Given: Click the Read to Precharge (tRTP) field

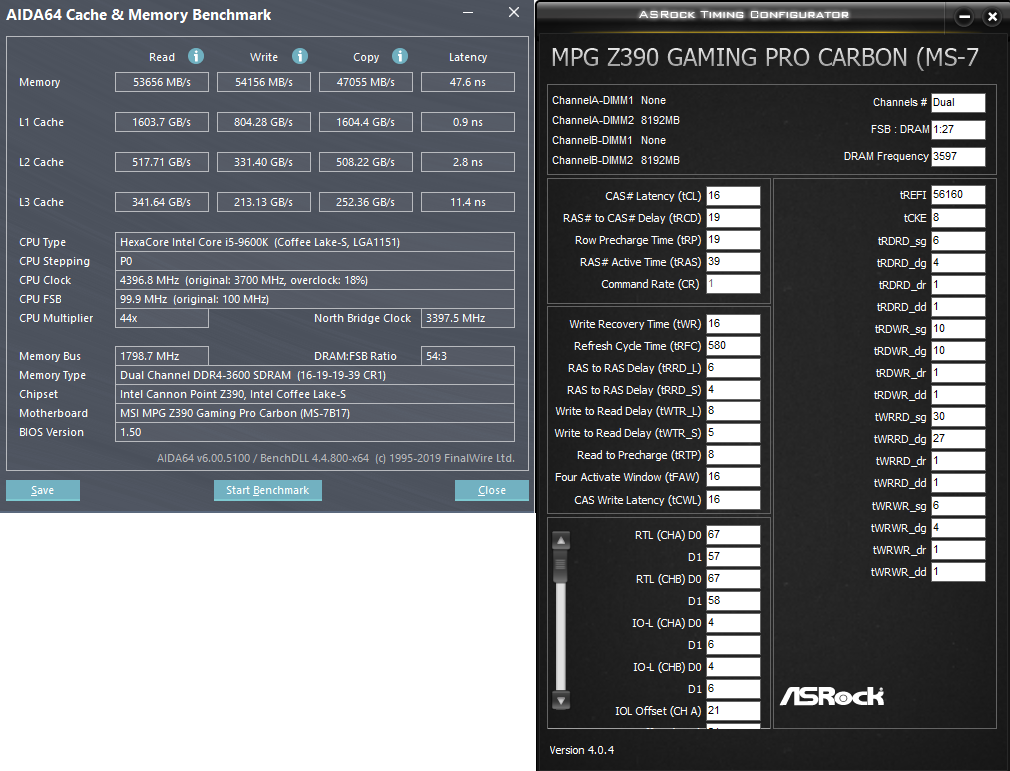Looking at the screenshot, I should pyautogui.click(x=733, y=455).
